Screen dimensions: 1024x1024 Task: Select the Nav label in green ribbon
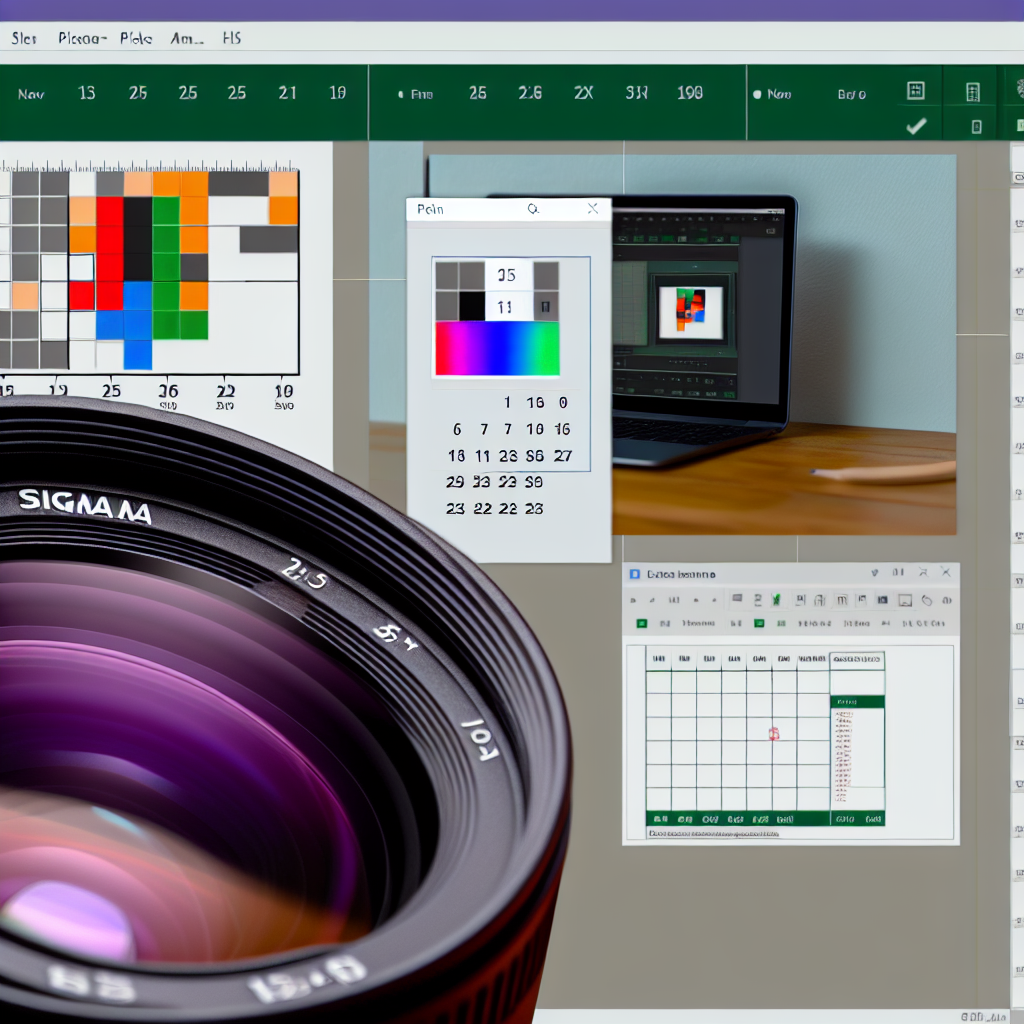click(x=31, y=94)
